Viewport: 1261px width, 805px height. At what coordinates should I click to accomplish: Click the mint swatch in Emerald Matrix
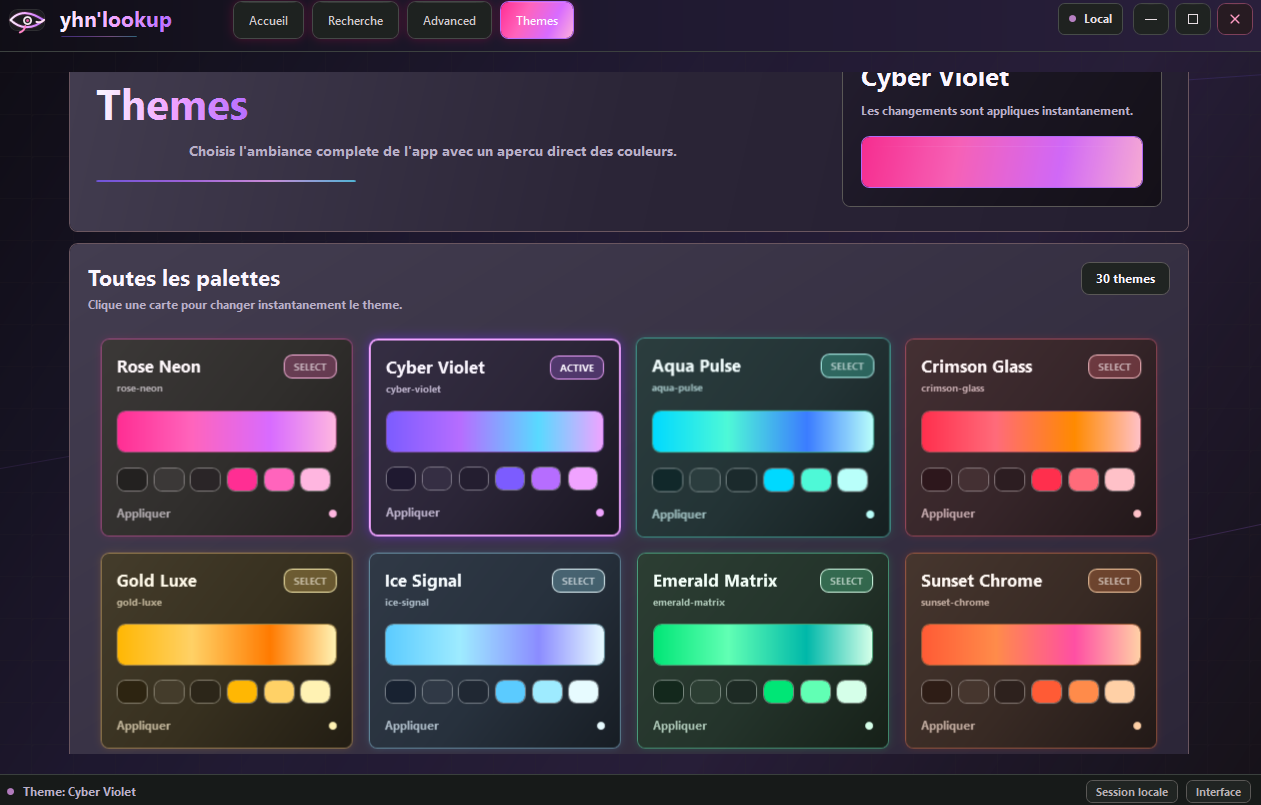[x=815, y=692]
